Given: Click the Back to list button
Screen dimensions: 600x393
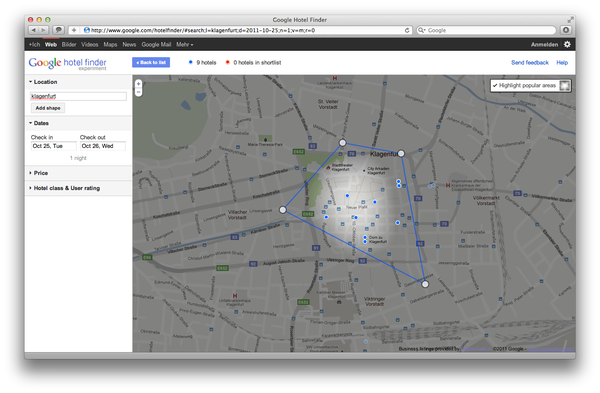Looking at the screenshot, I should coord(151,62).
